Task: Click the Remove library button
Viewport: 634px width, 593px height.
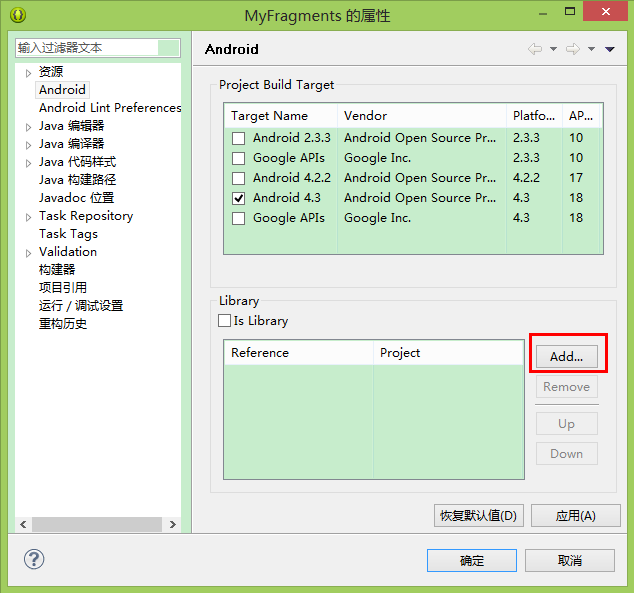Action: (x=566, y=387)
